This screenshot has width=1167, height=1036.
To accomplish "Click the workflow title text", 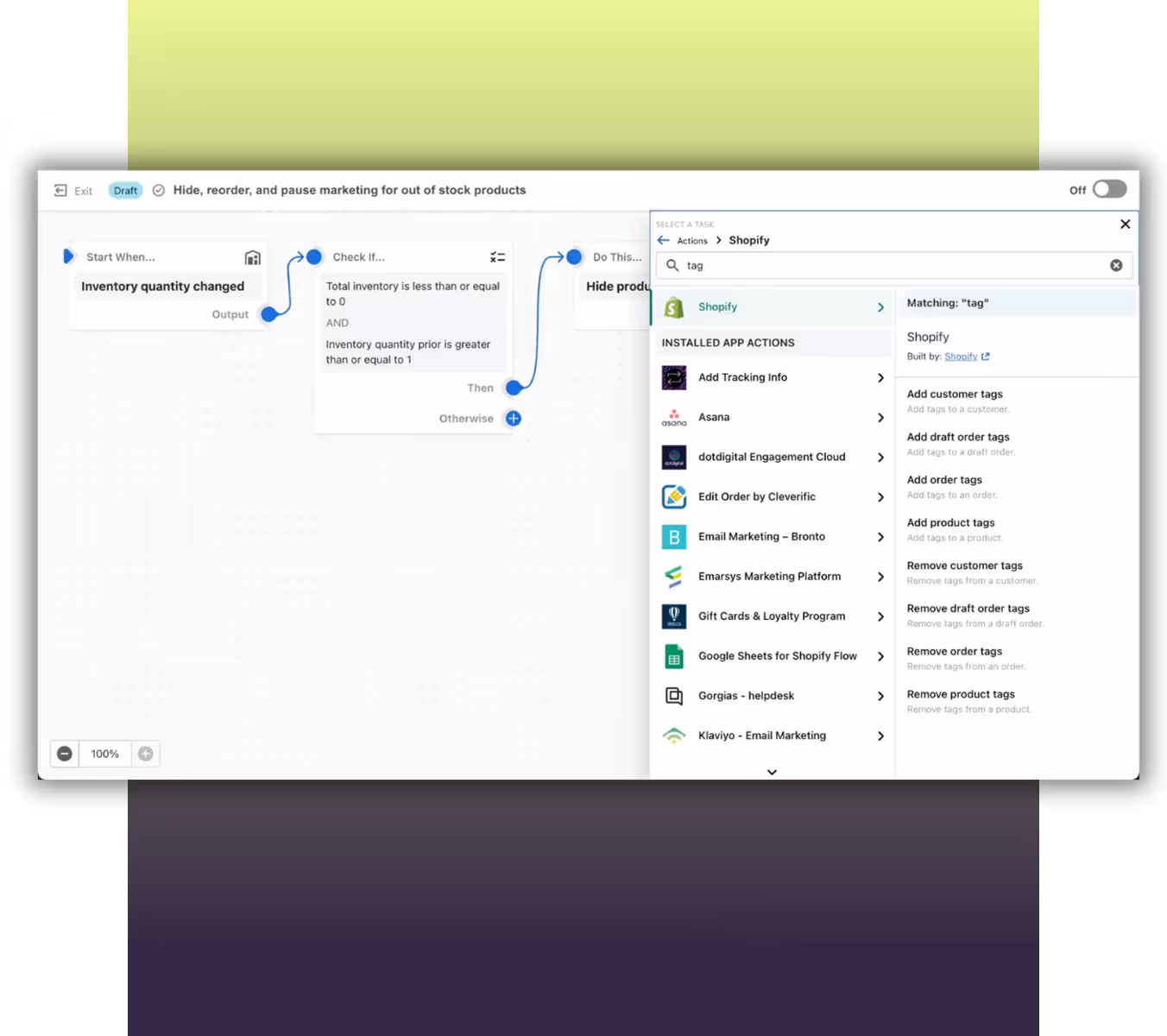I will [350, 191].
